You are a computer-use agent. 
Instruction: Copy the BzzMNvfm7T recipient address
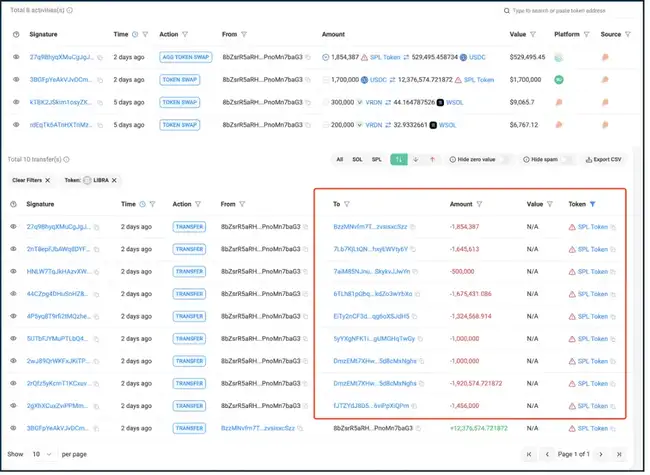tap(409, 227)
